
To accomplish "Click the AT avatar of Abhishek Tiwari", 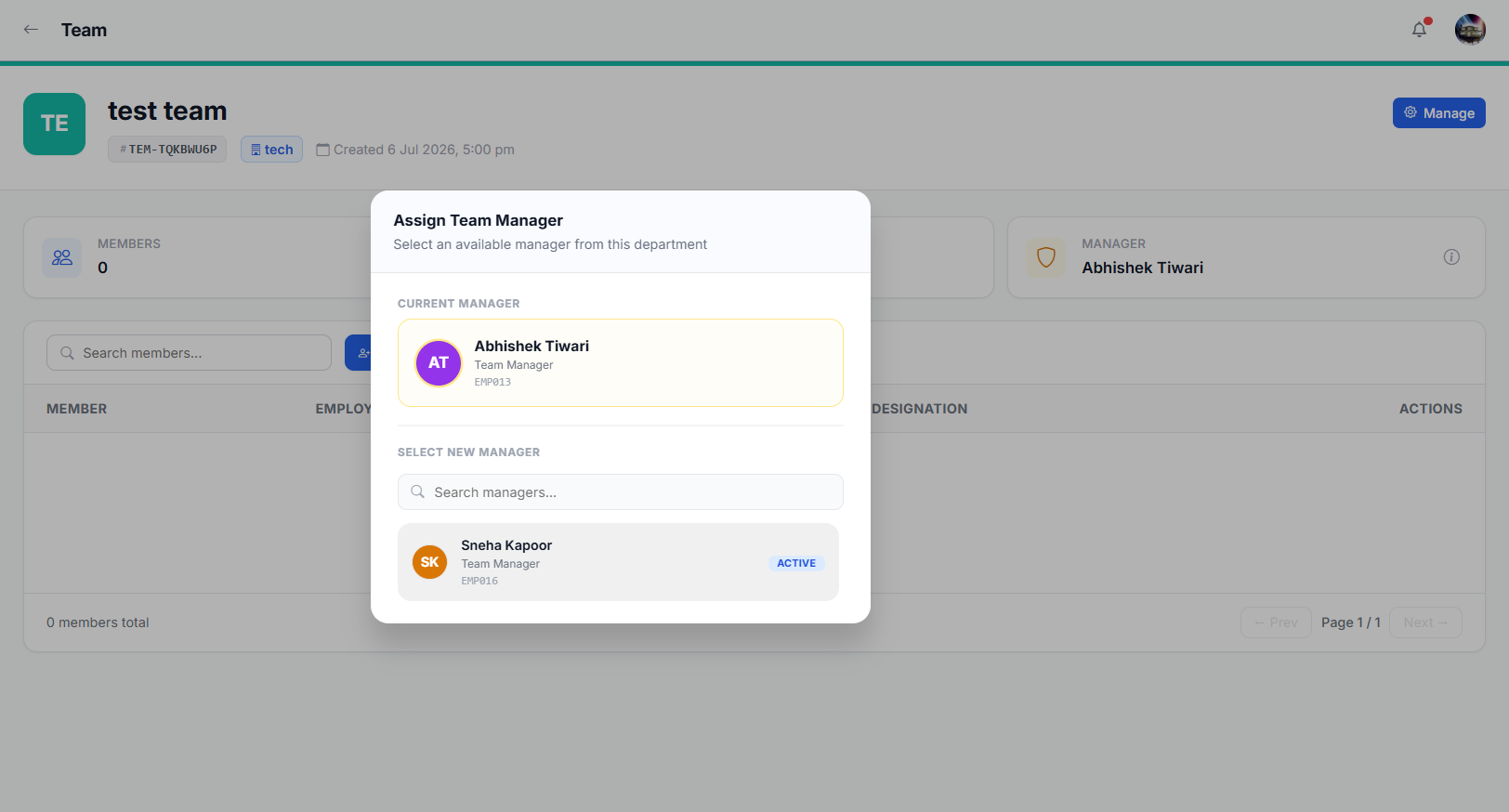I will click(x=439, y=362).
